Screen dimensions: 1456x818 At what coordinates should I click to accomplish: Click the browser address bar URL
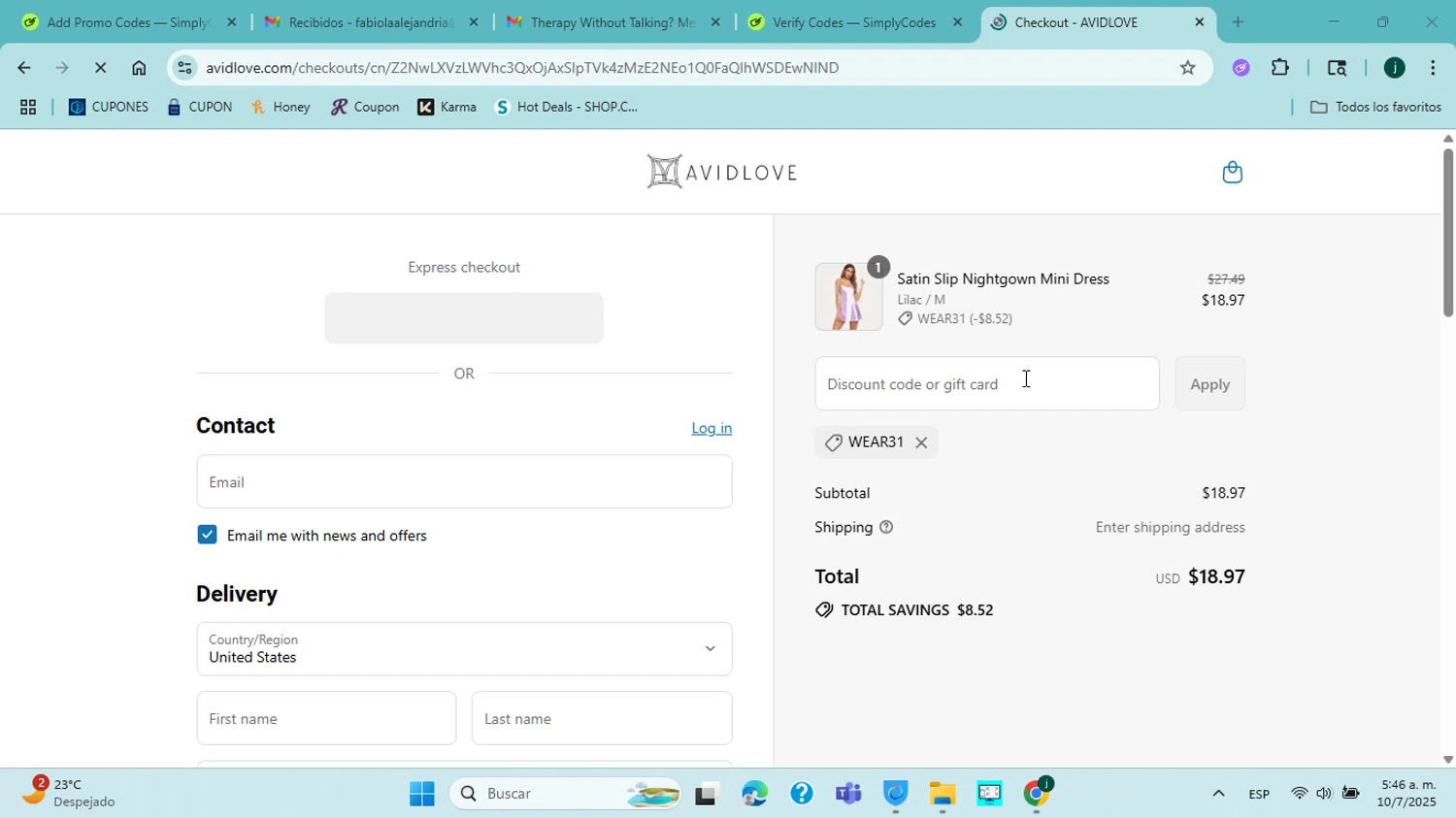(x=522, y=68)
